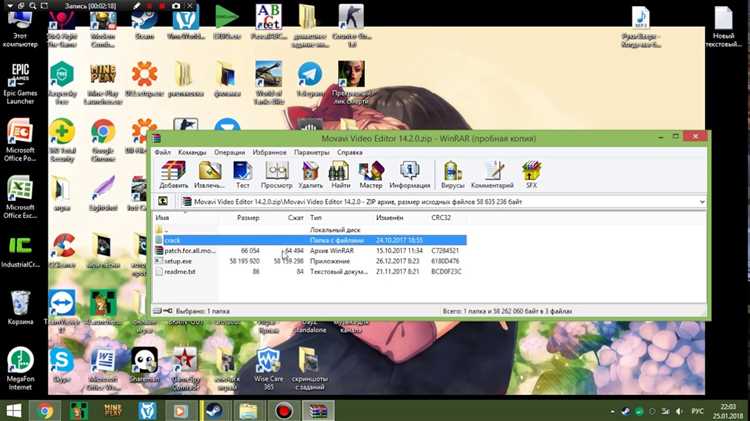
Task: Open File Explorer from the taskbar
Action: click(x=248, y=411)
